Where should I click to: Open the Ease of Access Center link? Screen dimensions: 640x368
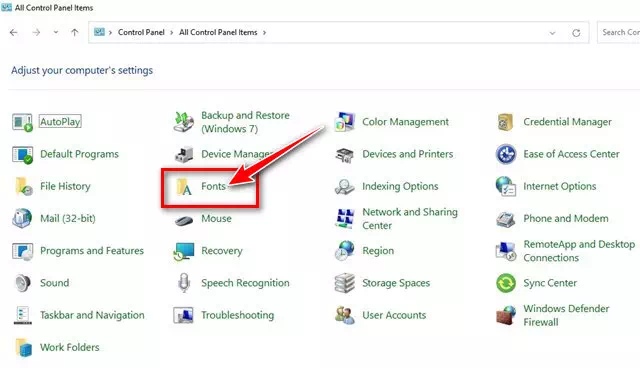571,154
